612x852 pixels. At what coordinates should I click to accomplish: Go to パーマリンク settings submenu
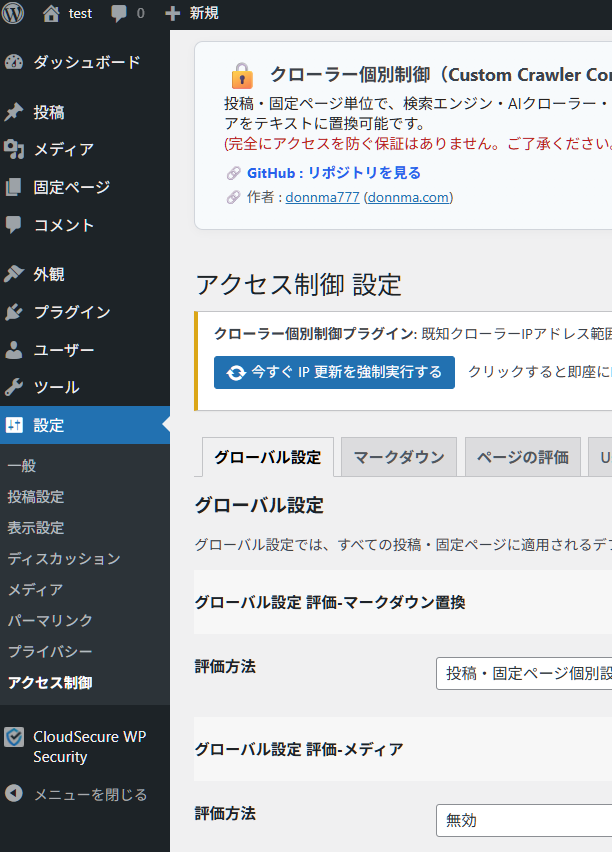(x=50, y=621)
